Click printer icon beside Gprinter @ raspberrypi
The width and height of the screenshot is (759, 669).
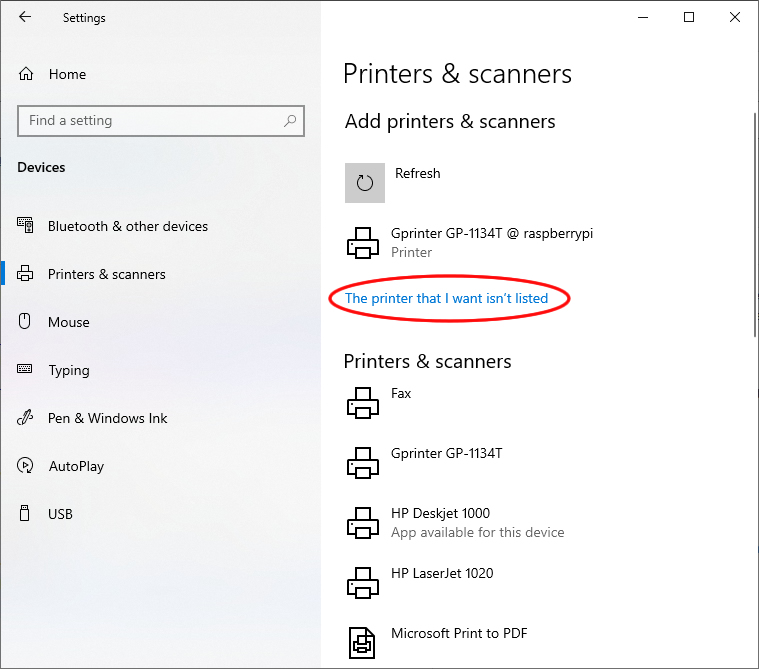click(363, 243)
